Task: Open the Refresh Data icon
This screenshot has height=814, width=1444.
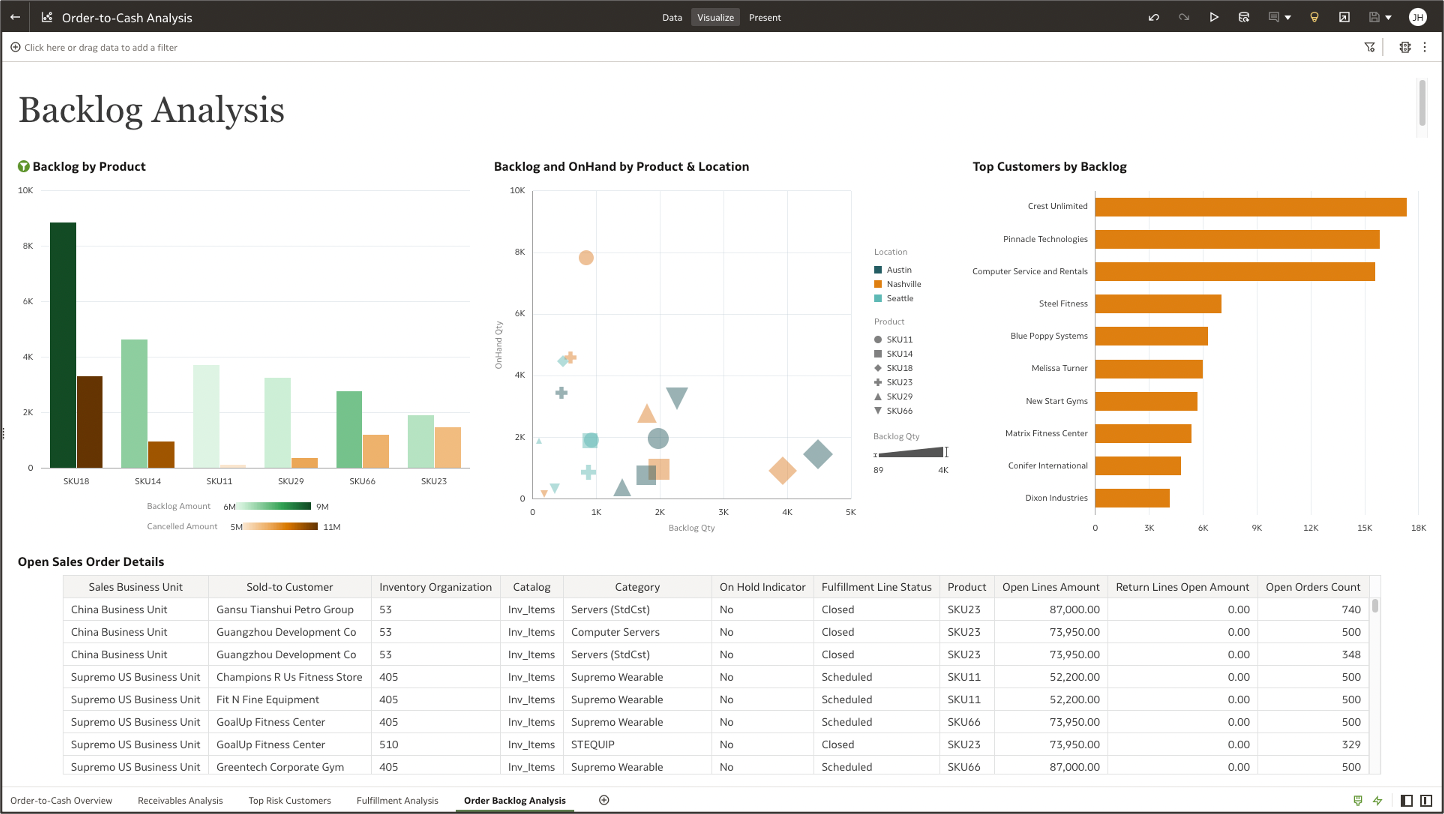Action: point(1244,17)
